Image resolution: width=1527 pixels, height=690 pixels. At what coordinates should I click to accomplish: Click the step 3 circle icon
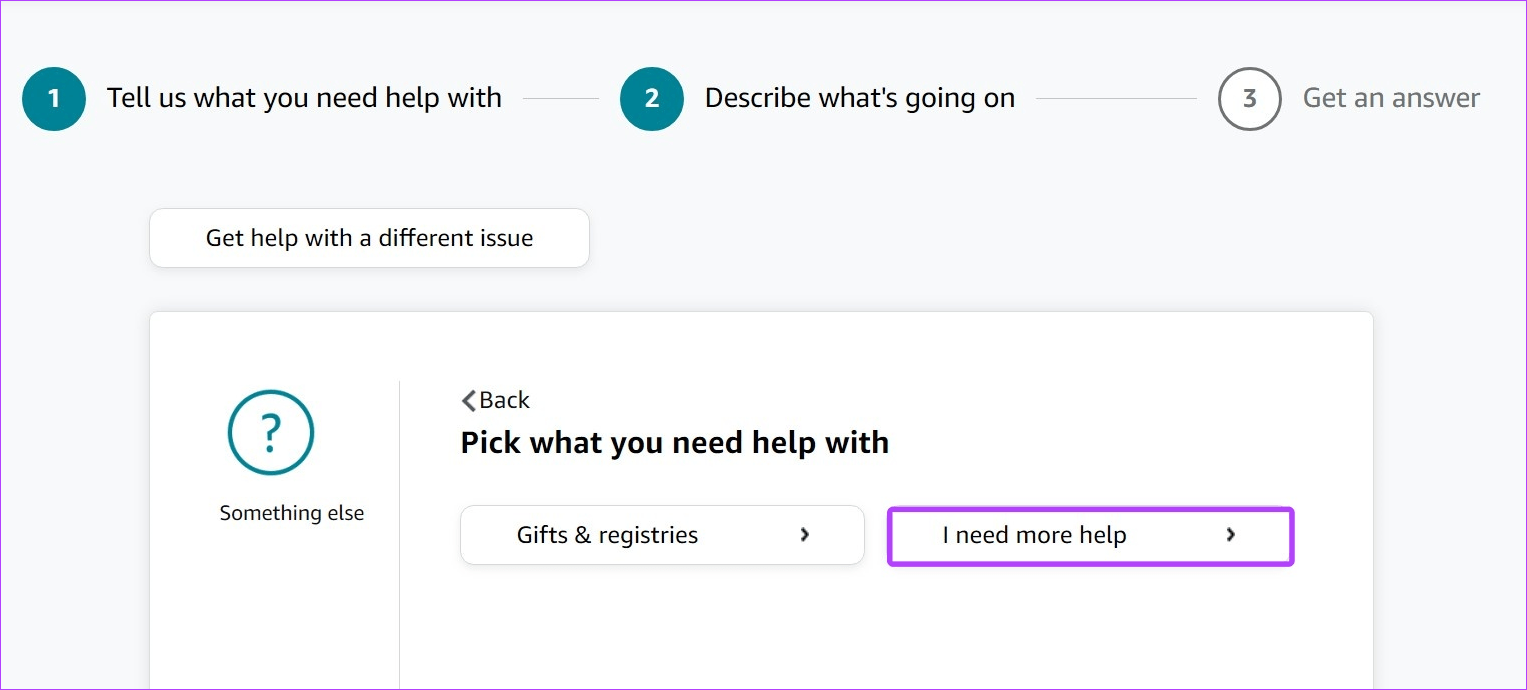click(1249, 99)
